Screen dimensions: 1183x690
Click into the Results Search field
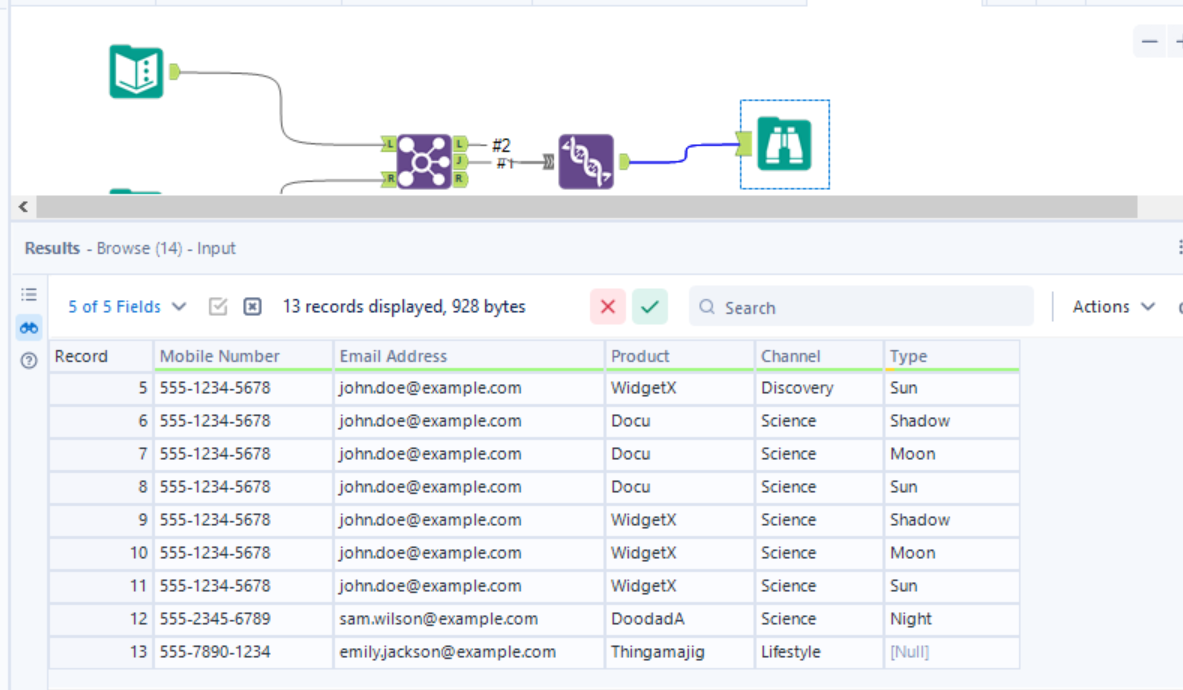pyautogui.click(x=870, y=307)
